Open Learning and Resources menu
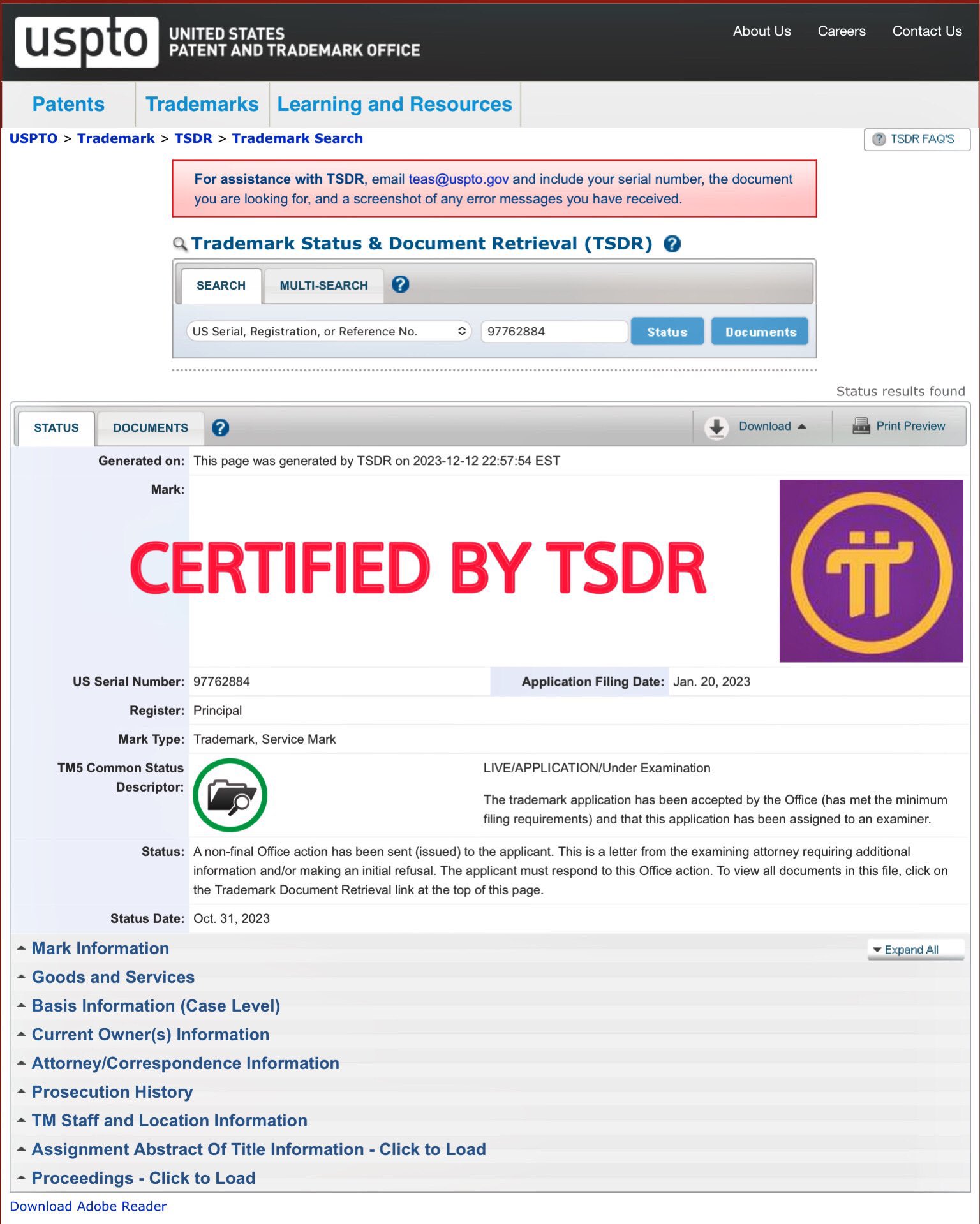 point(394,104)
